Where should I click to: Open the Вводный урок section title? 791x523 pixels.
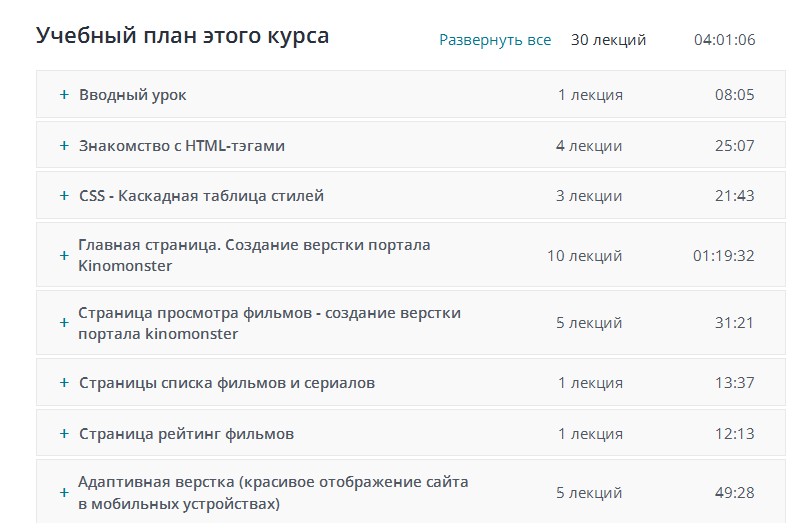133,95
